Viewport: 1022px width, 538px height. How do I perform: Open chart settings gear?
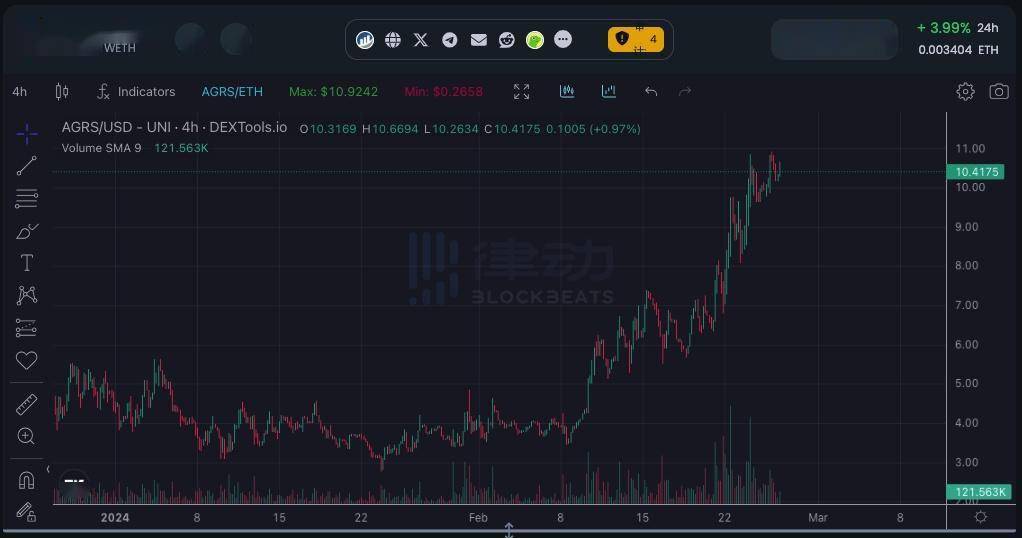pos(965,92)
